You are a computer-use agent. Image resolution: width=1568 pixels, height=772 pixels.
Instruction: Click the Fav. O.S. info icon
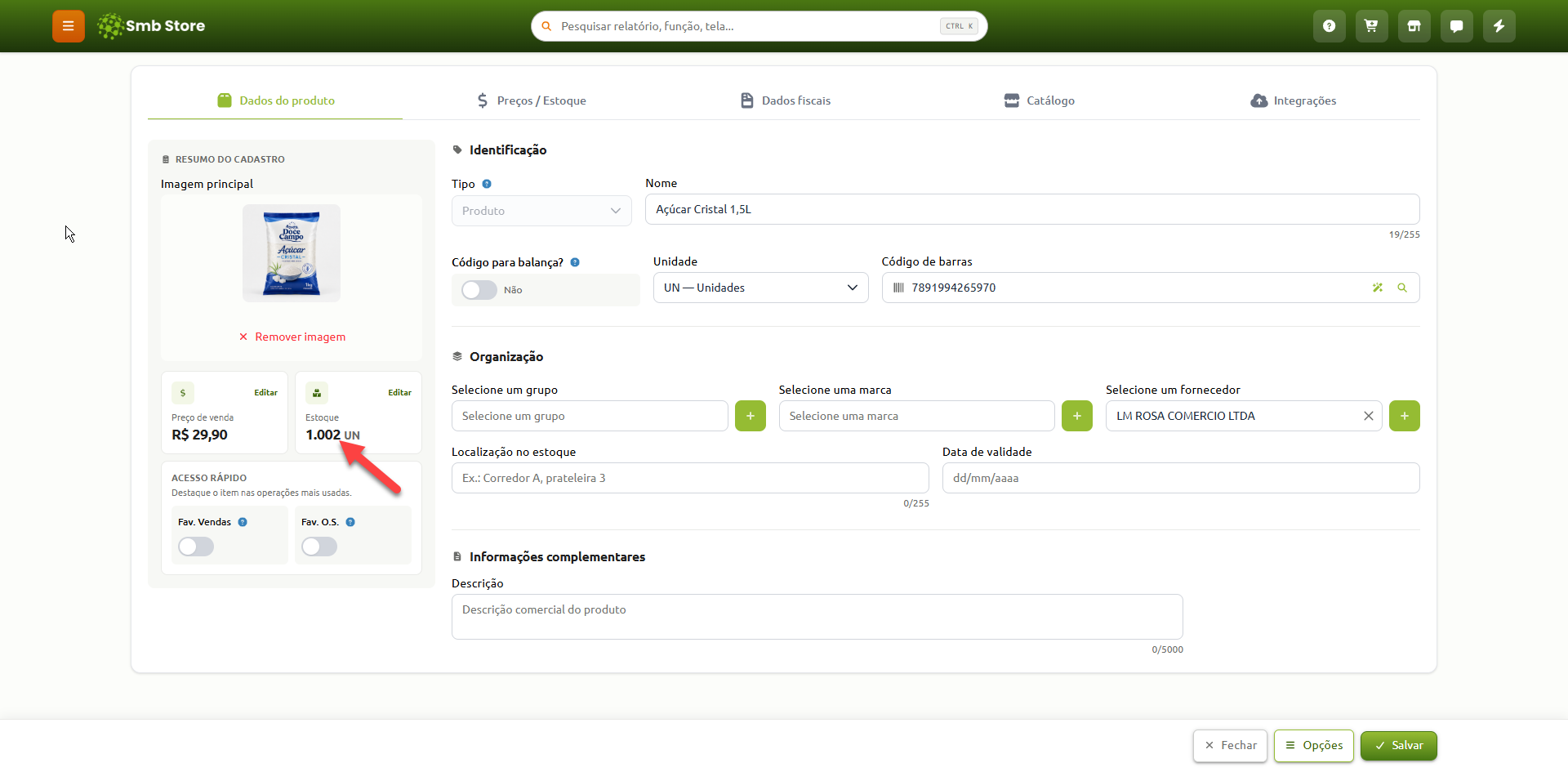(350, 522)
